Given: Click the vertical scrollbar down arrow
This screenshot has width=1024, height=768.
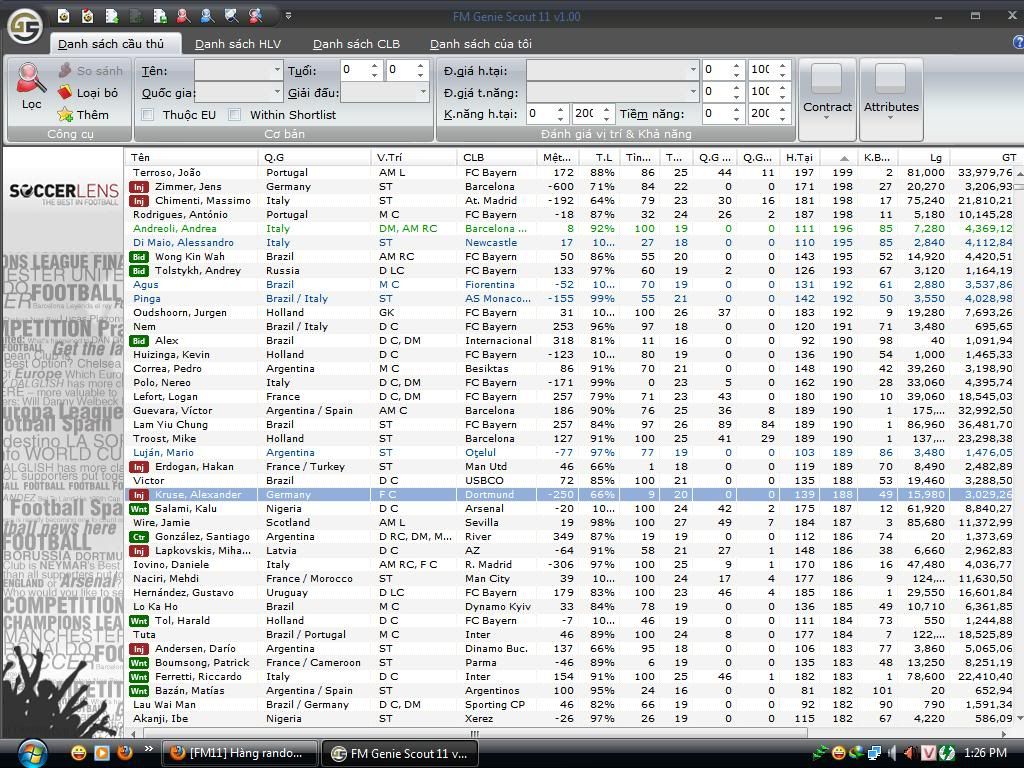Looking at the screenshot, I should coord(1019,719).
